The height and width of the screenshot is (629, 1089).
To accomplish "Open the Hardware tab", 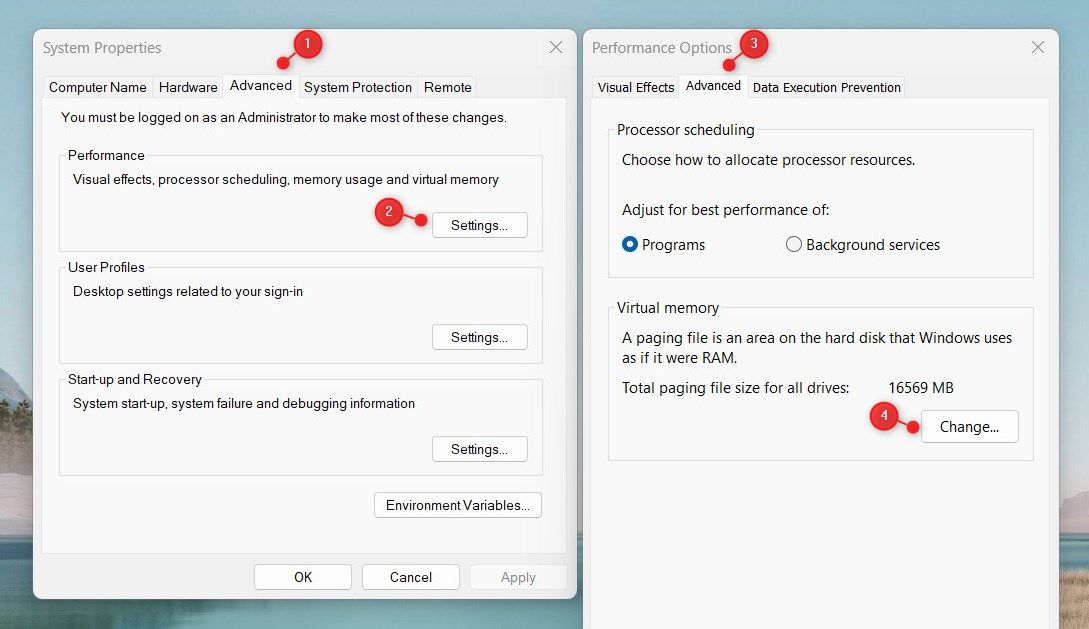I will click(x=188, y=87).
